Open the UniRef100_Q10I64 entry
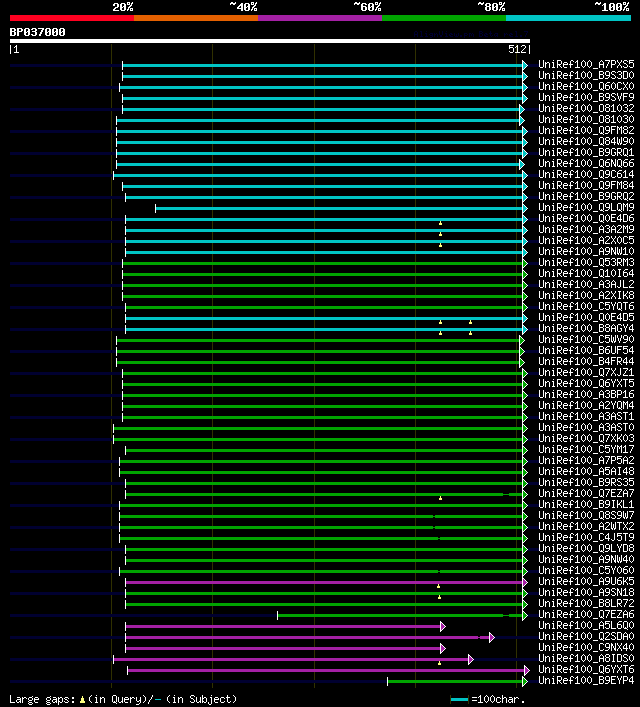The image size is (640, 707). click(x=586, y=273)
